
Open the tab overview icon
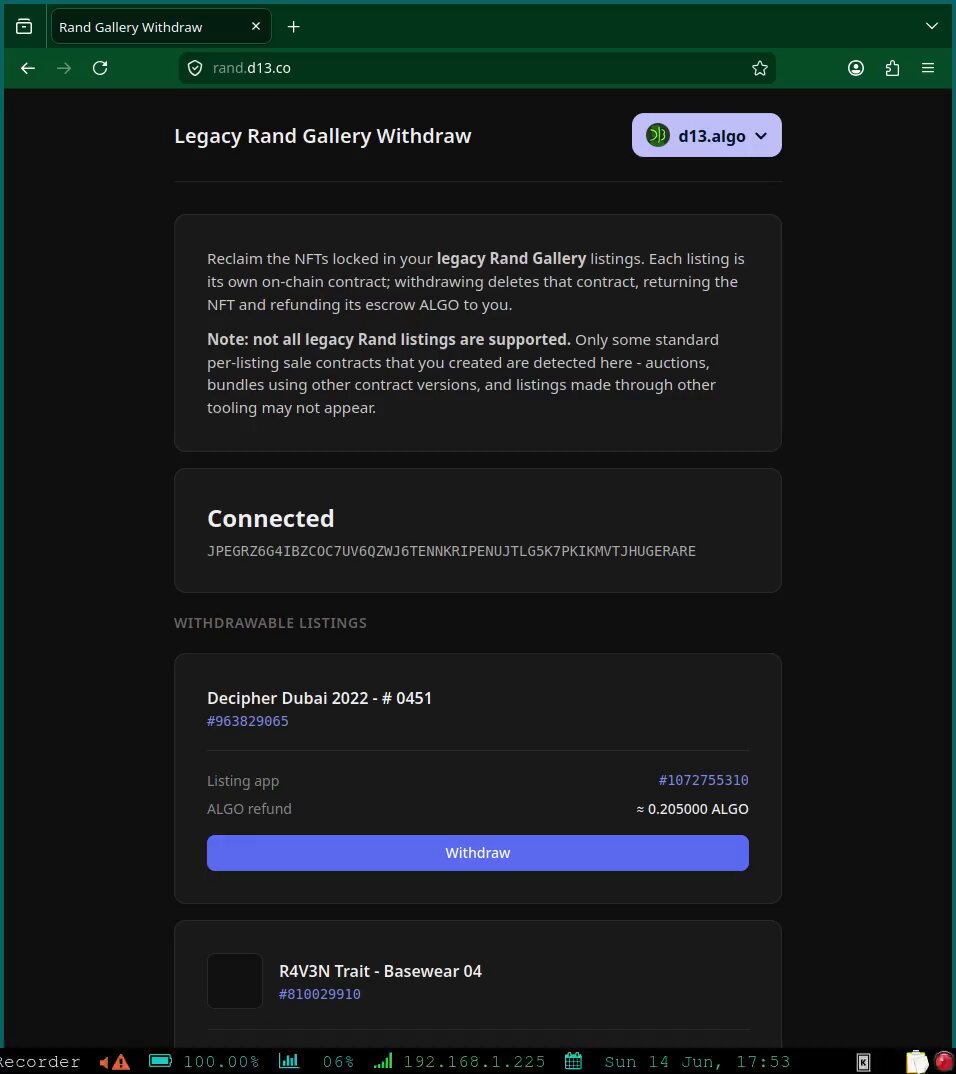pyautogui.click(x=24, y=27)
